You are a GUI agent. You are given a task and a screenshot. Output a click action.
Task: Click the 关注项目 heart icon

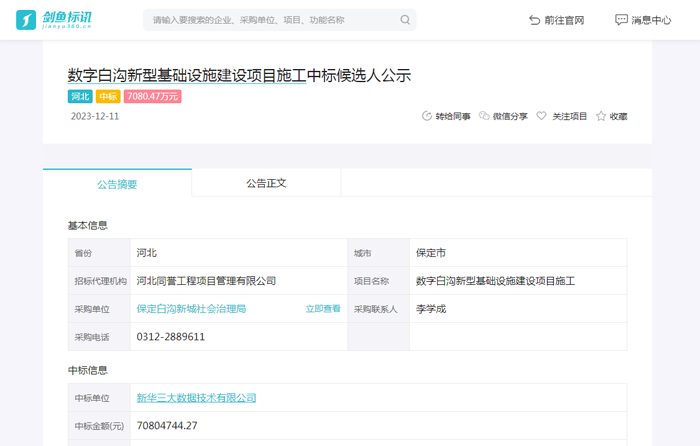(x=542, y=116)
